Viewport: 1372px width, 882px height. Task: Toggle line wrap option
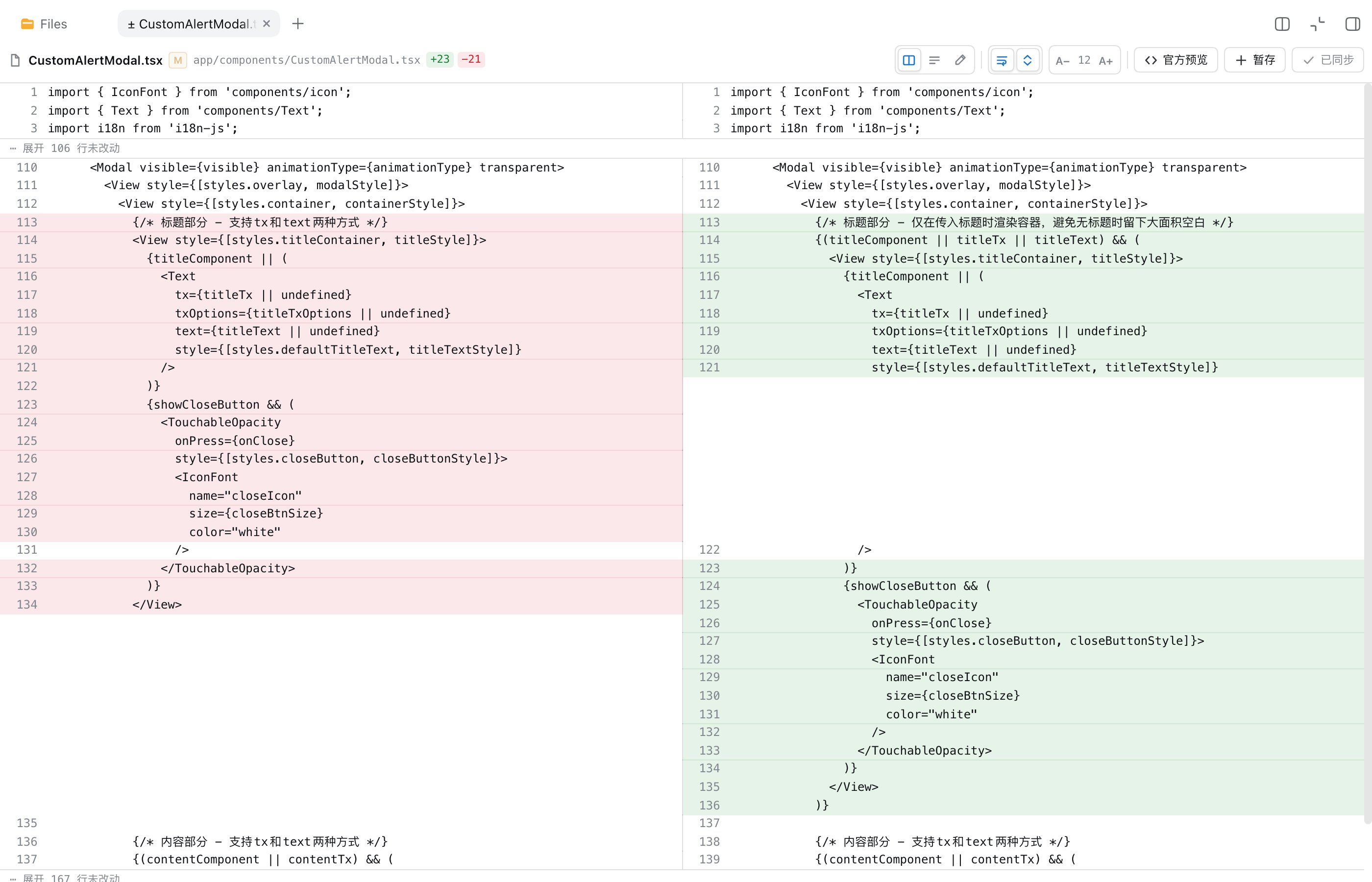pyautogui.click(x=1002, y=60)
